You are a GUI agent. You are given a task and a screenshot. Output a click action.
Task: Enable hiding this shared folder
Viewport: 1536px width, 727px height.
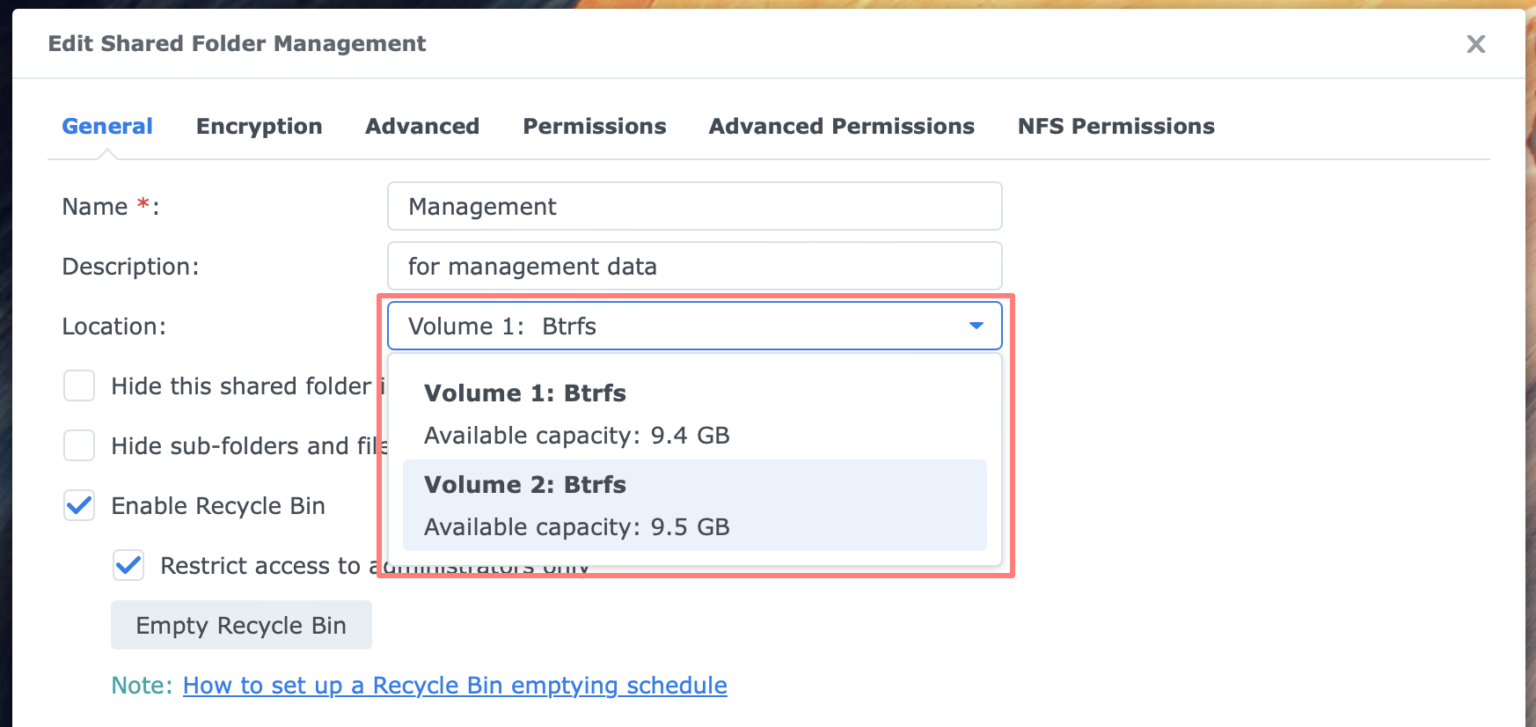point(79,385)
